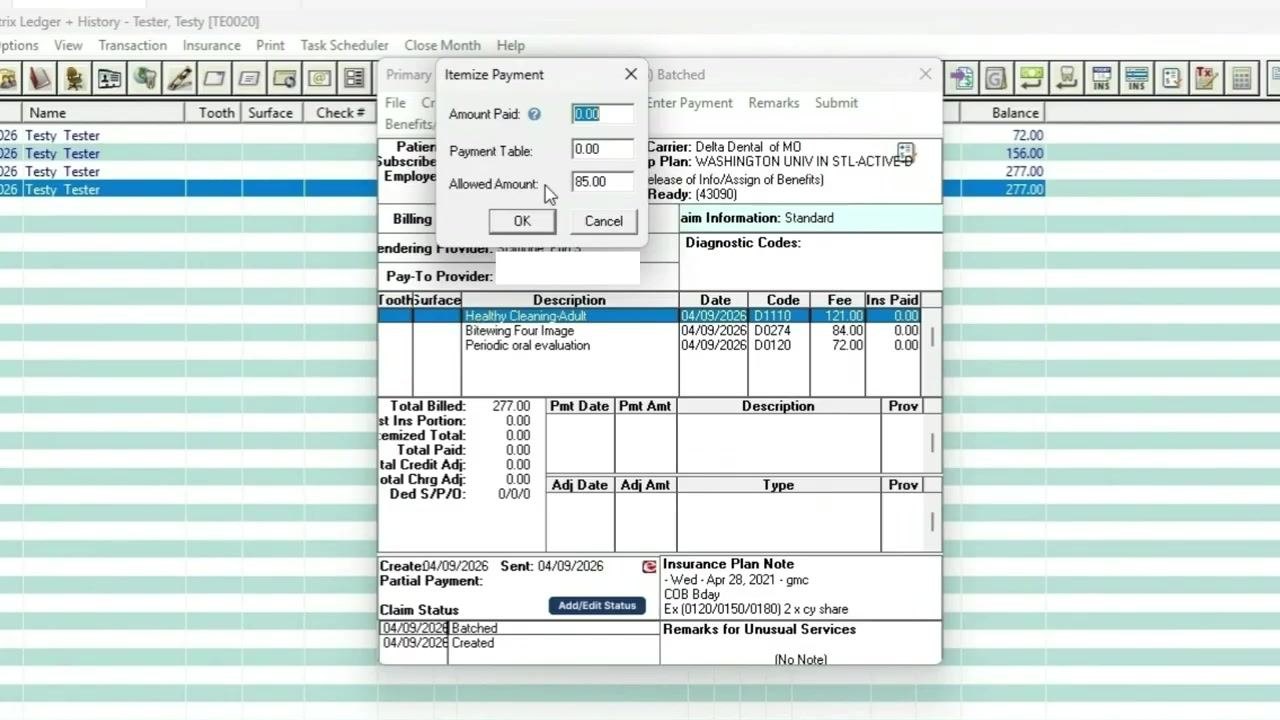Open the letter G toolbar icon
Image resolution: width=1280 pixels, height=720 pixels.
point(996,77)
